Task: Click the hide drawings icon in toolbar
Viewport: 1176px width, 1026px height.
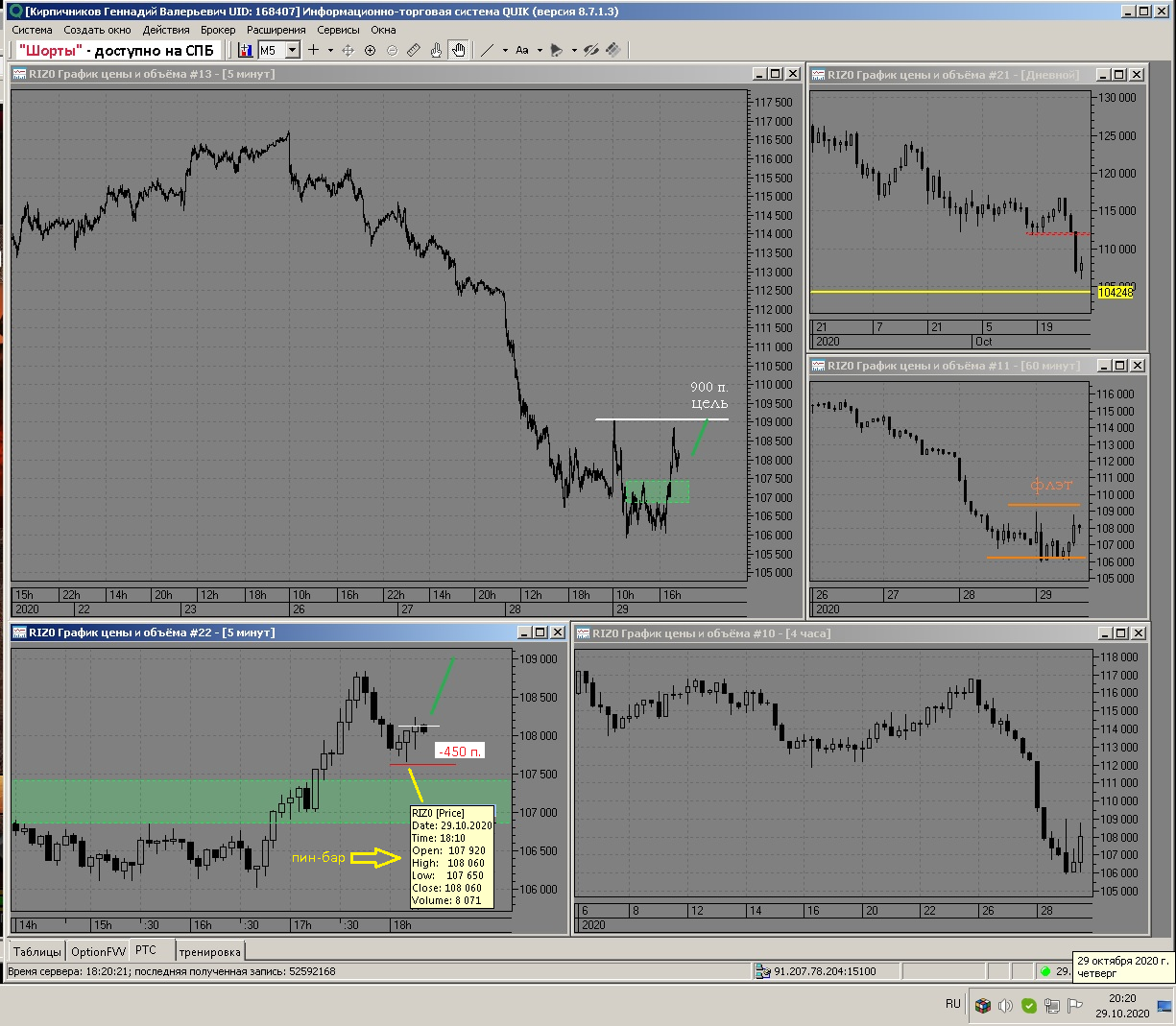Action: pyautogui.click(x=591, y=50)
